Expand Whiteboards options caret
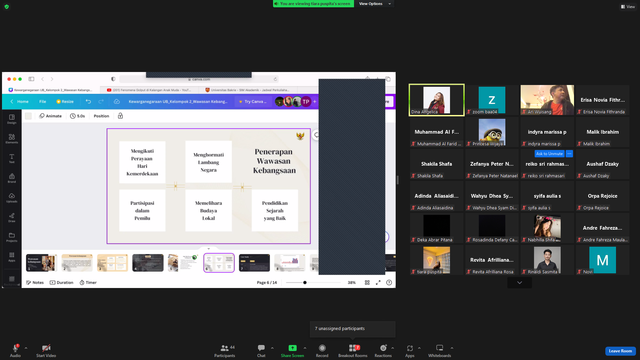Screen dimensions: 640x360 tap(452, 348)
